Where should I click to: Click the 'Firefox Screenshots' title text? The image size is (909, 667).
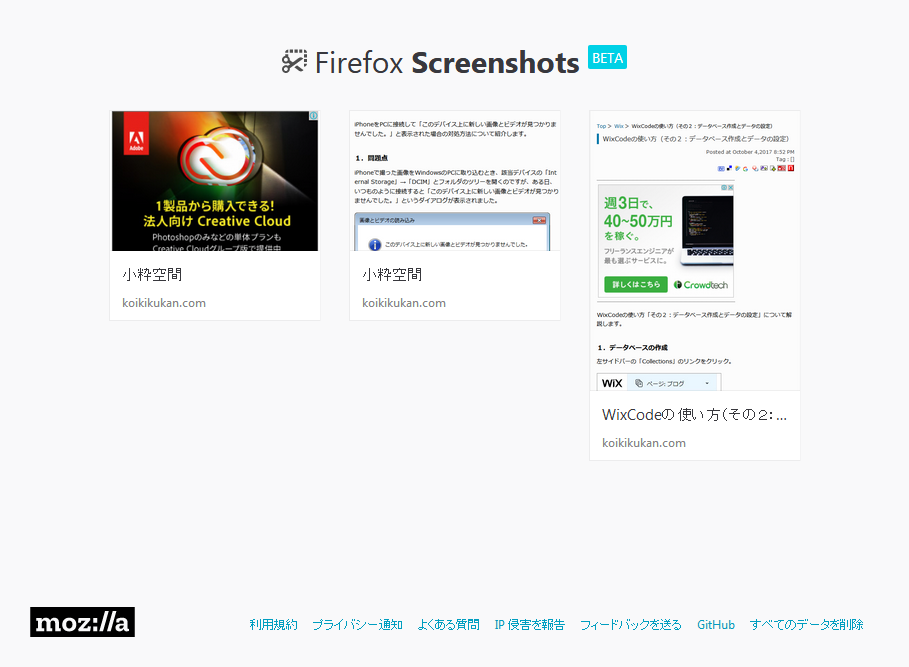pyautogui.click(x=447, y=63)
